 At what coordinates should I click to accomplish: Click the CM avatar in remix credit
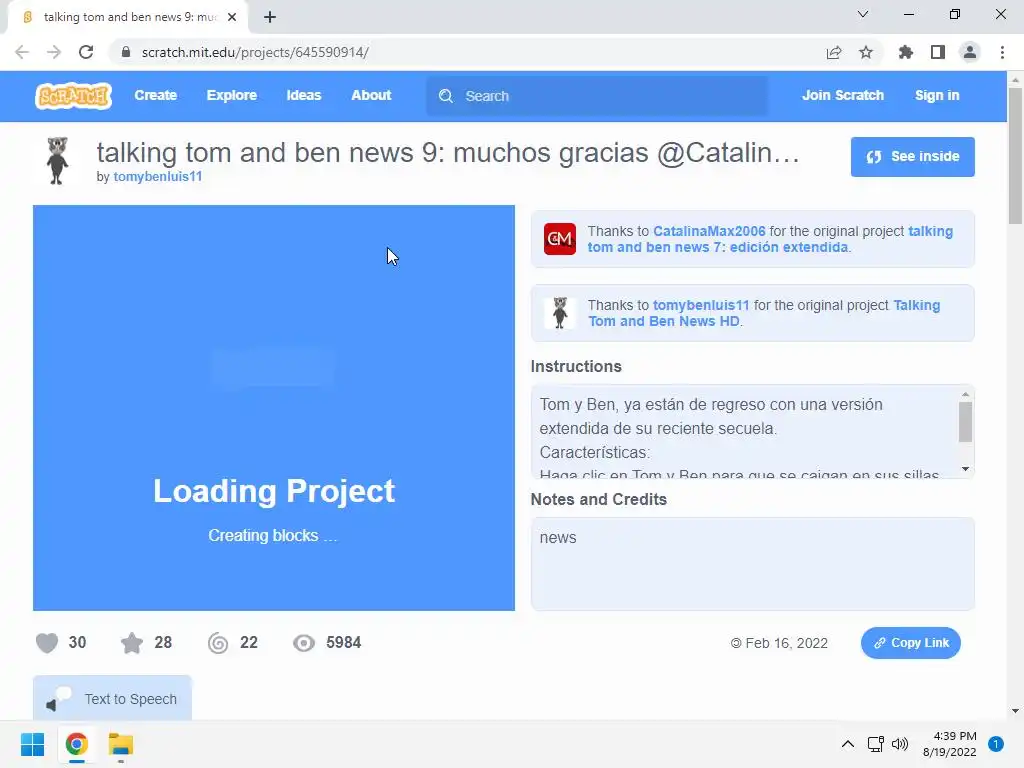point(560,238)
